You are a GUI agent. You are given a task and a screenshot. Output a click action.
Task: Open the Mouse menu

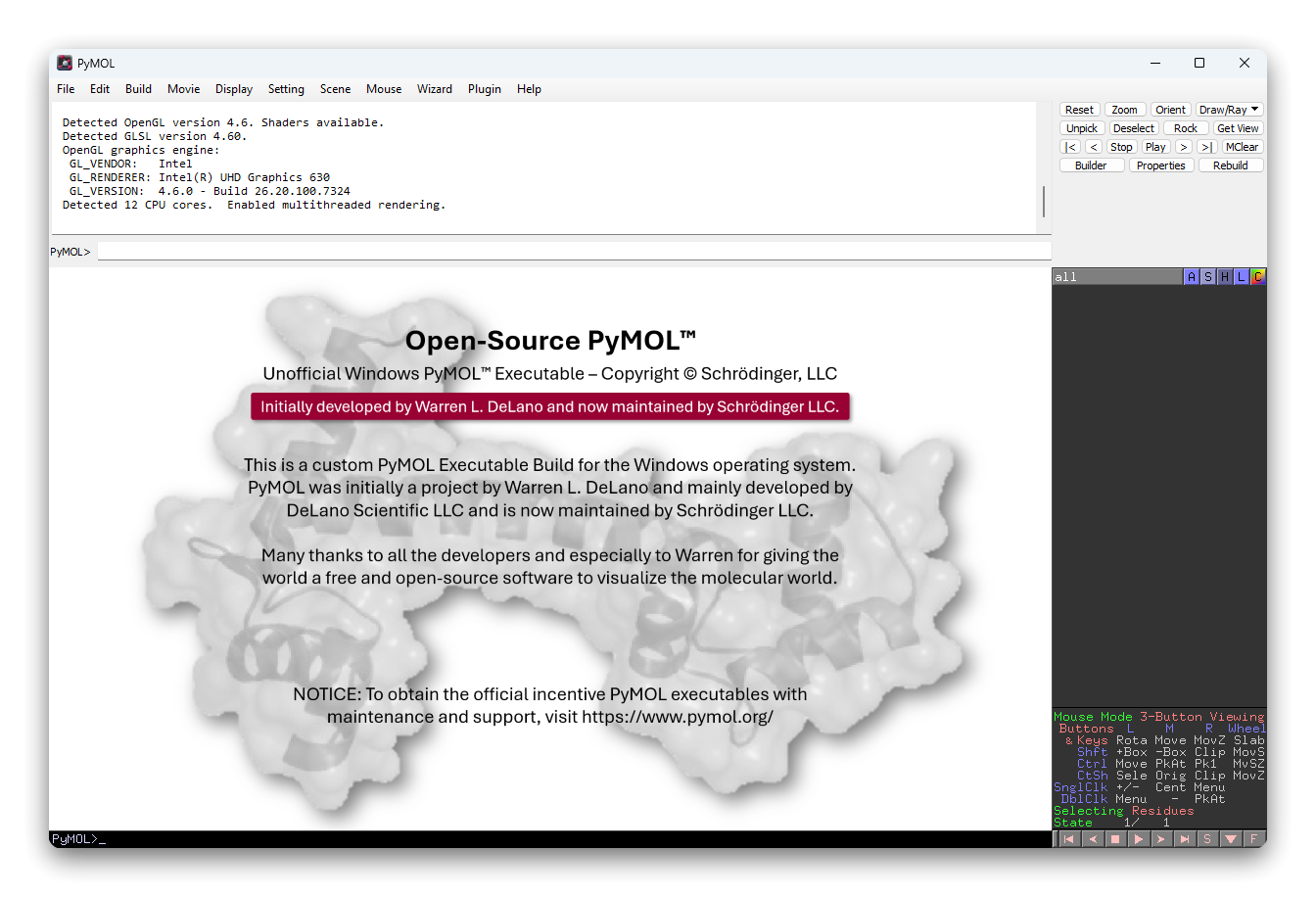tap(384, 89)
